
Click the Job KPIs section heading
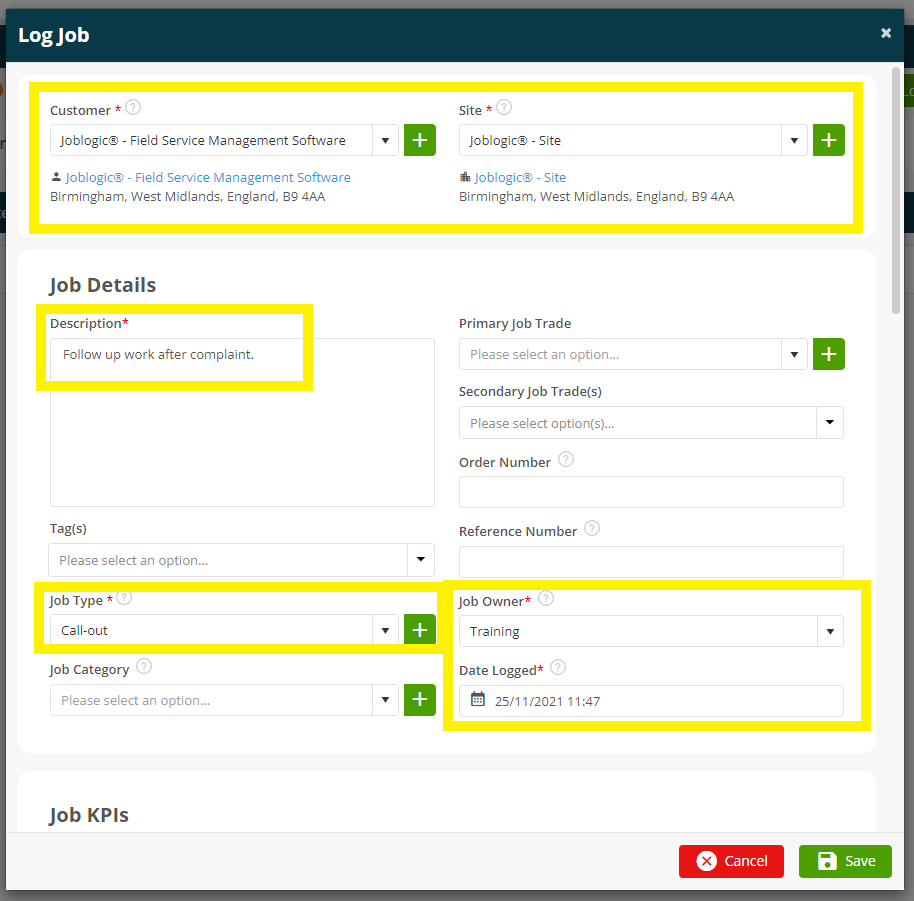[x=89, y=815]
